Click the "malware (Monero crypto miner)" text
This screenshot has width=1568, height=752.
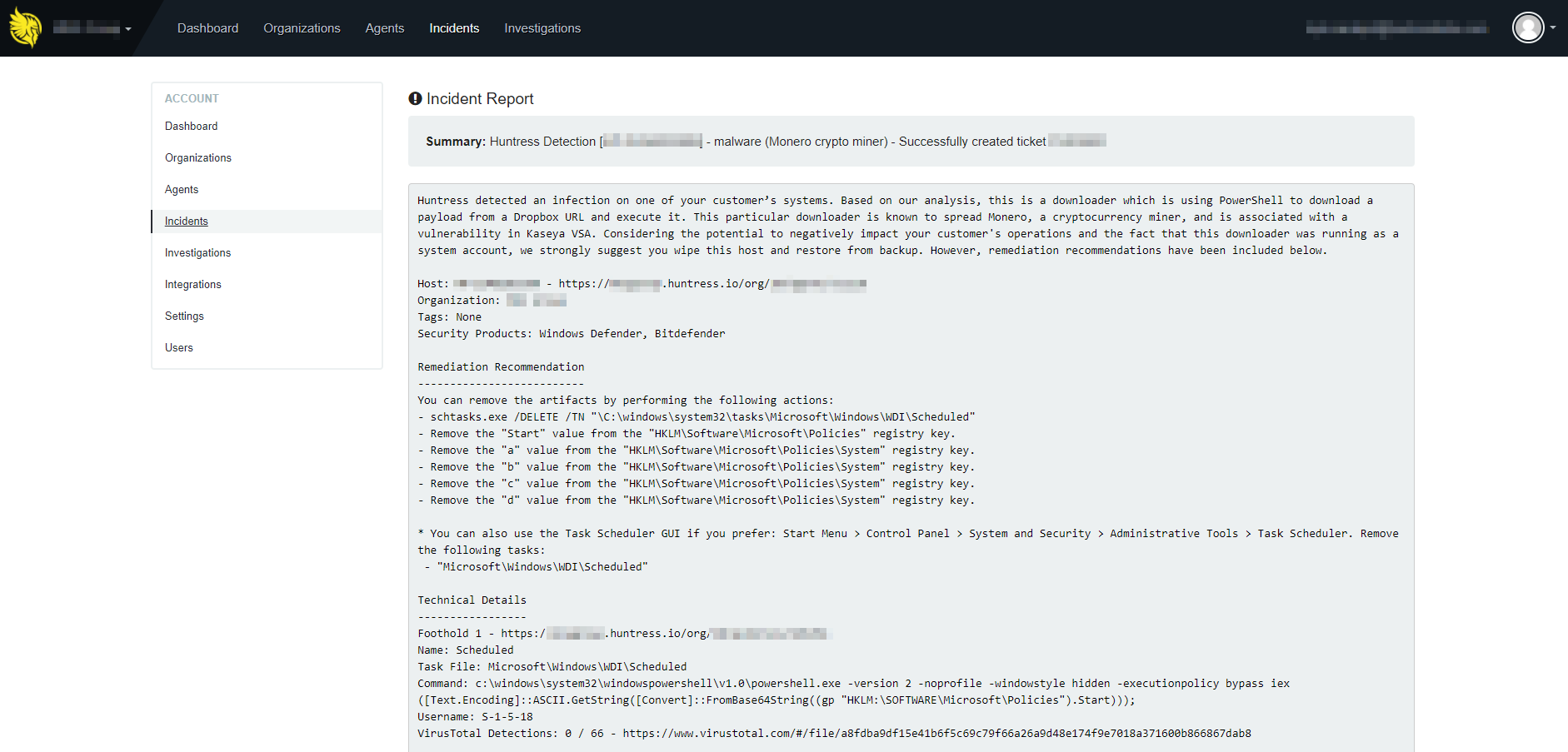point(801,142)
